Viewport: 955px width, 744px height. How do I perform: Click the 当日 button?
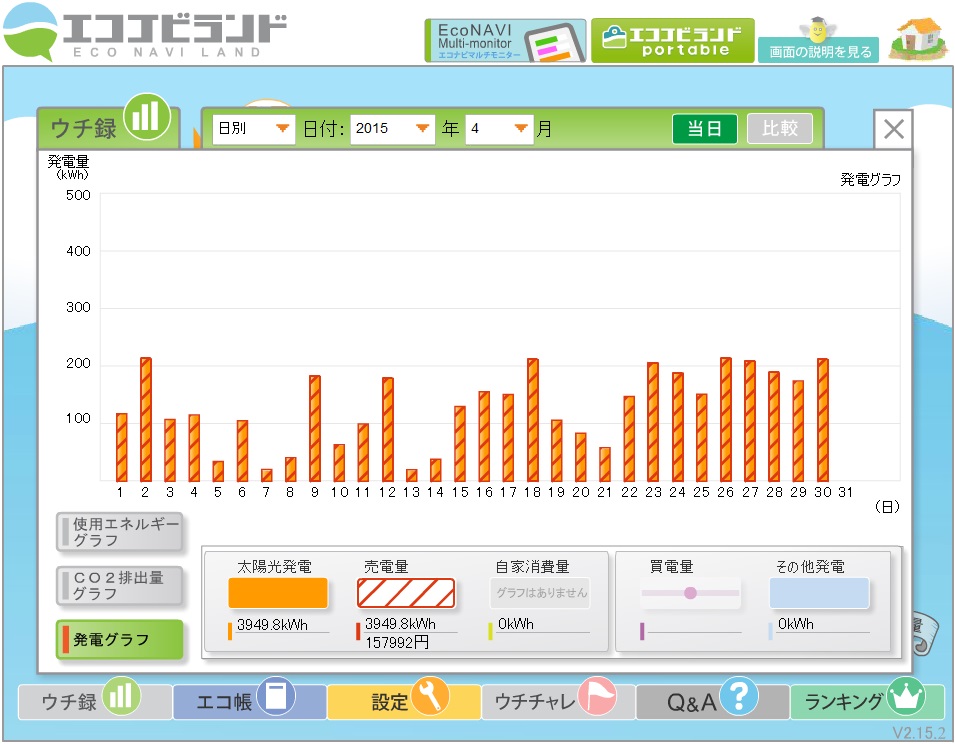(705, 128)
